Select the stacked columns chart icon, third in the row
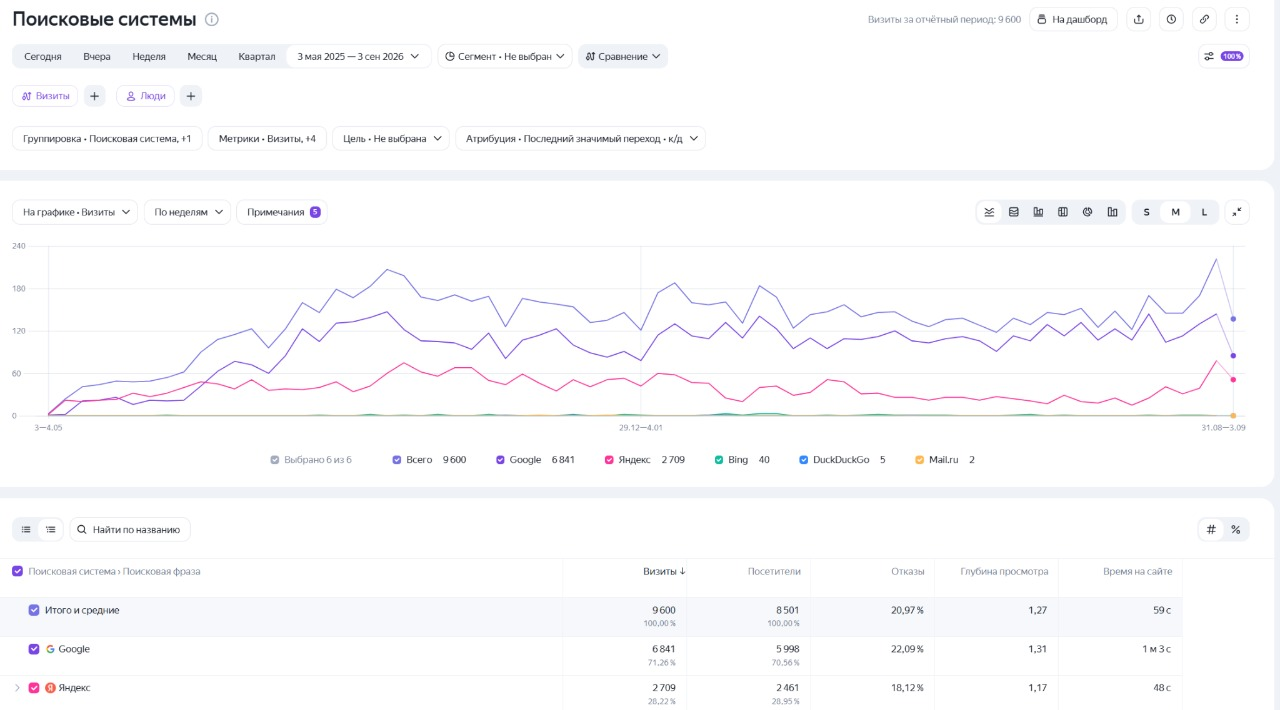Image resolution: width=1280 pixels, height=710 pixels. [x=1038, y=212]
